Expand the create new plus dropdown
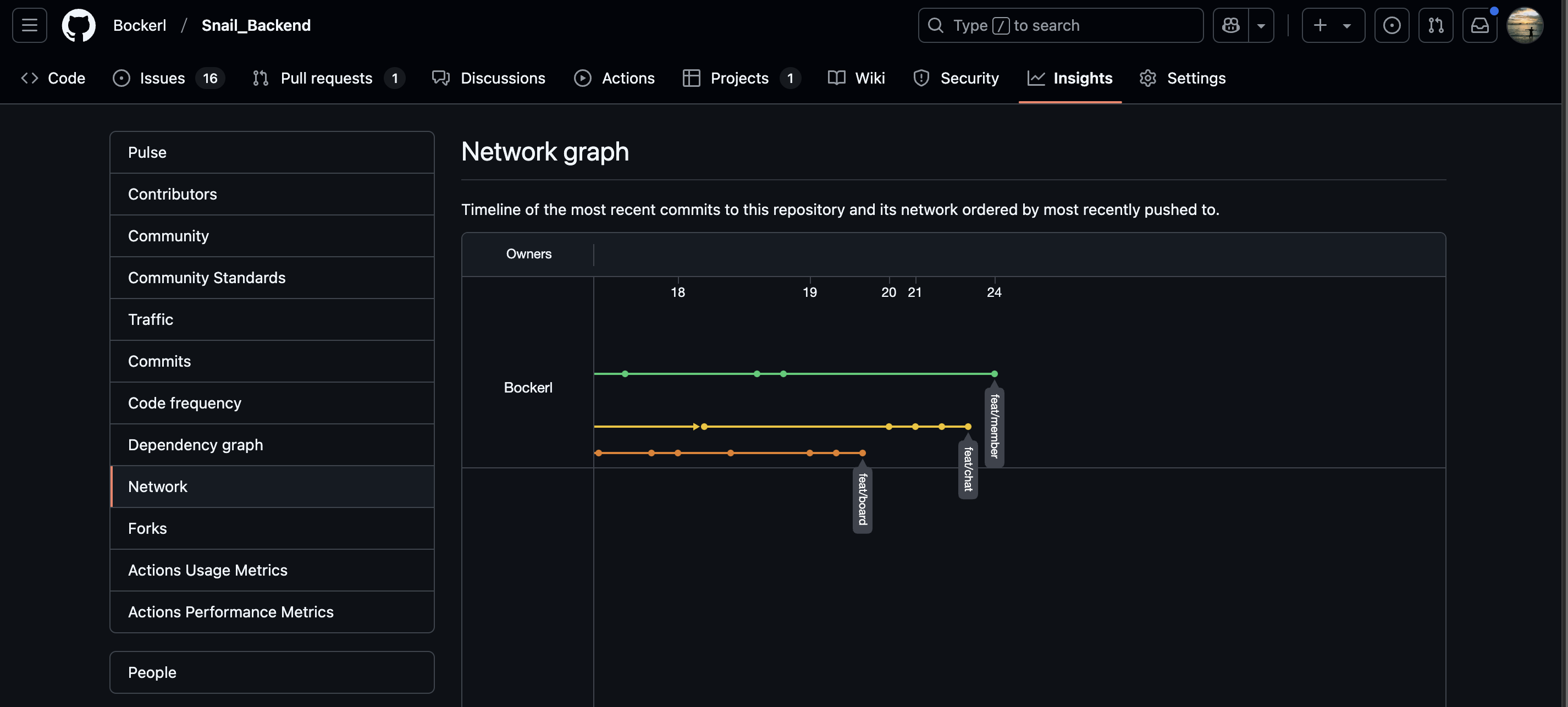This screenshot has width=1568, height=707. 1333,25
